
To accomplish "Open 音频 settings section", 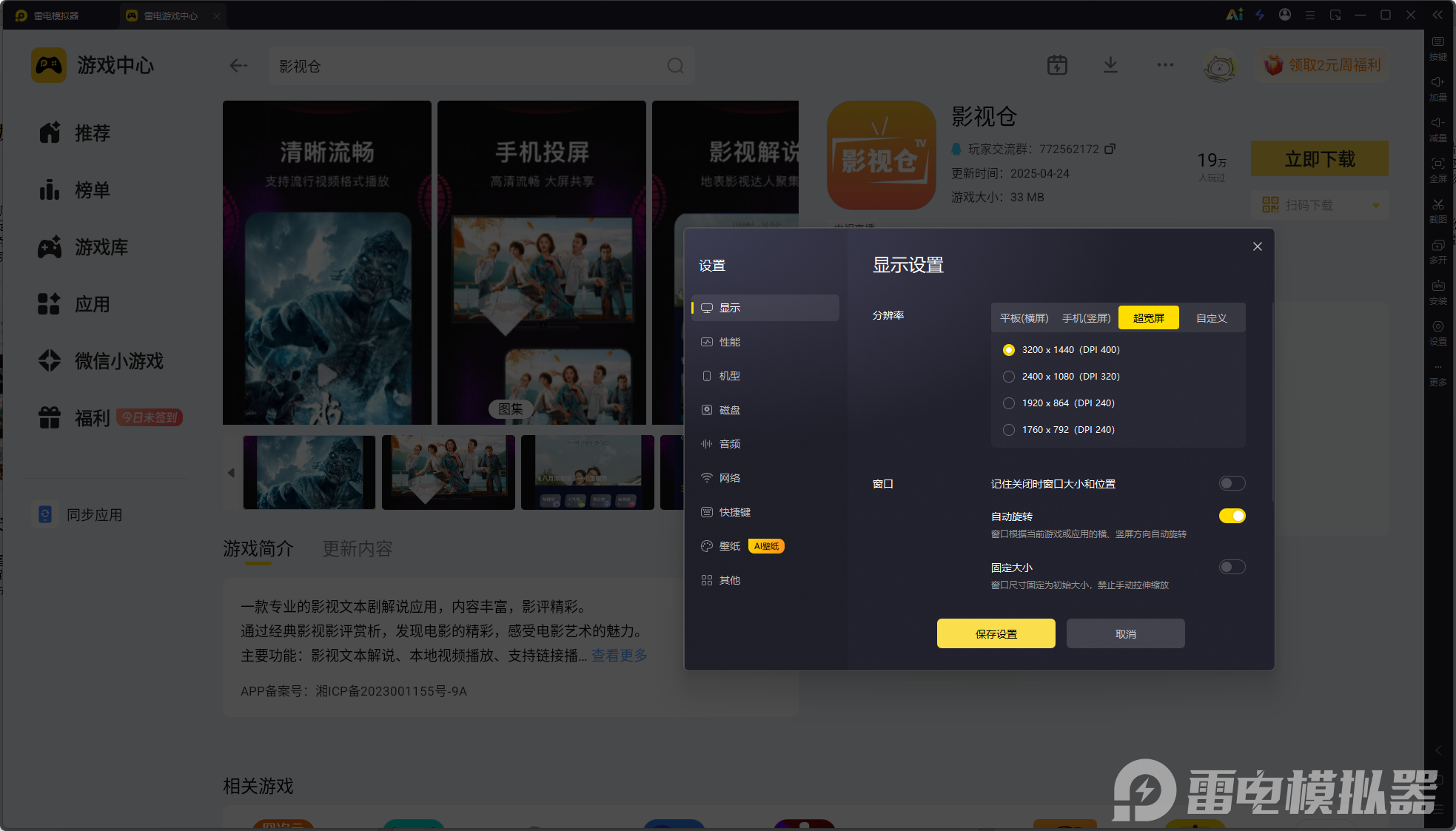I will coord(765,444).
